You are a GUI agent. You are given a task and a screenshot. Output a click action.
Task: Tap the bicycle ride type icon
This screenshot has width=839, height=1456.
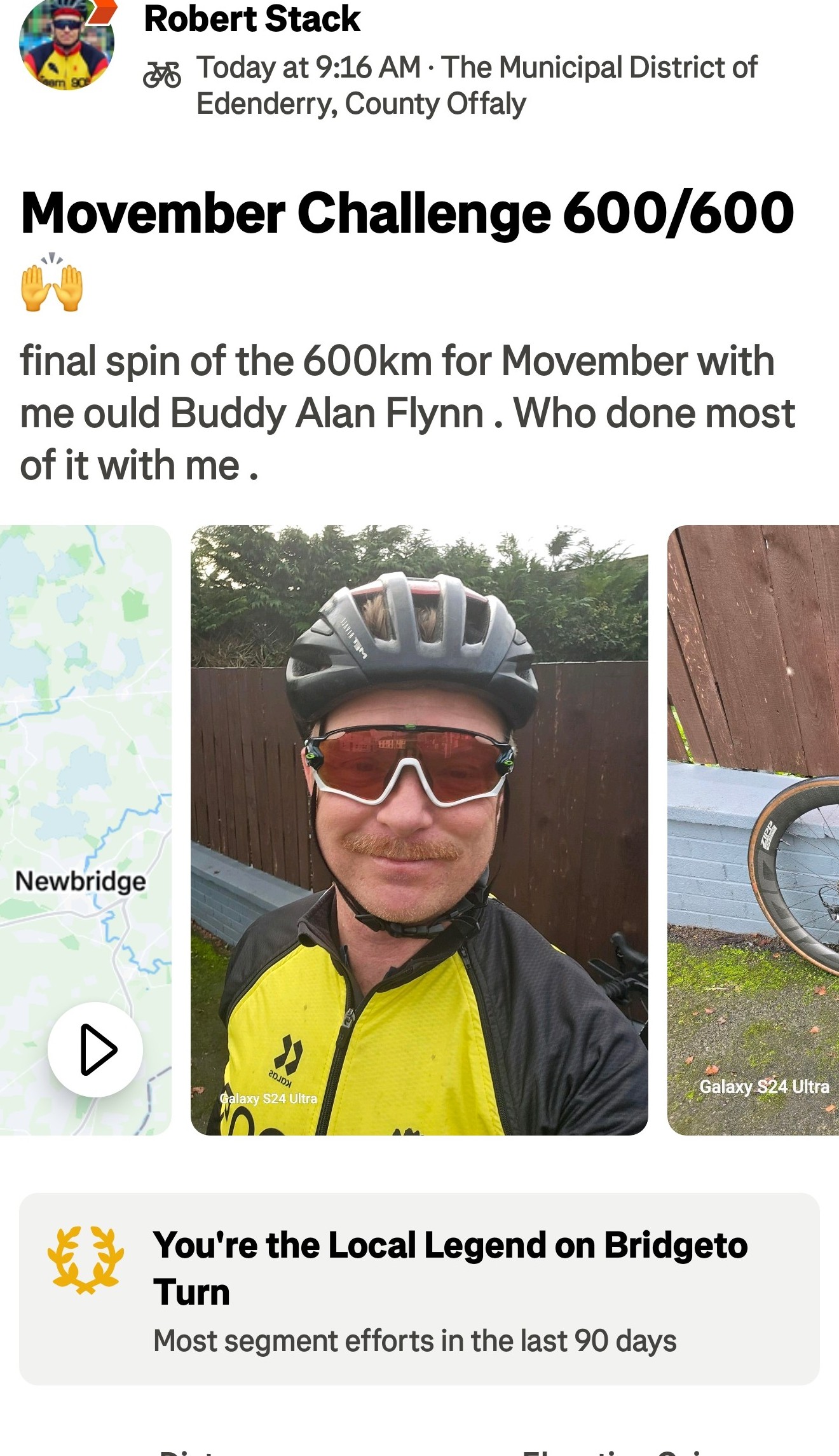tap(162, 75)
